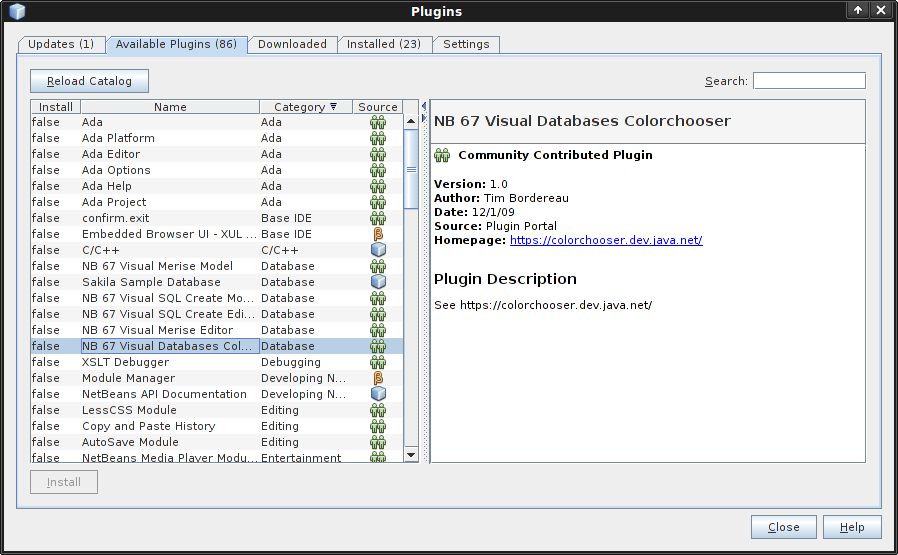Viewport: 898px width, 555px height.
Task: Click the beta icon for Module Manager
Action: (x=377, y=378)
